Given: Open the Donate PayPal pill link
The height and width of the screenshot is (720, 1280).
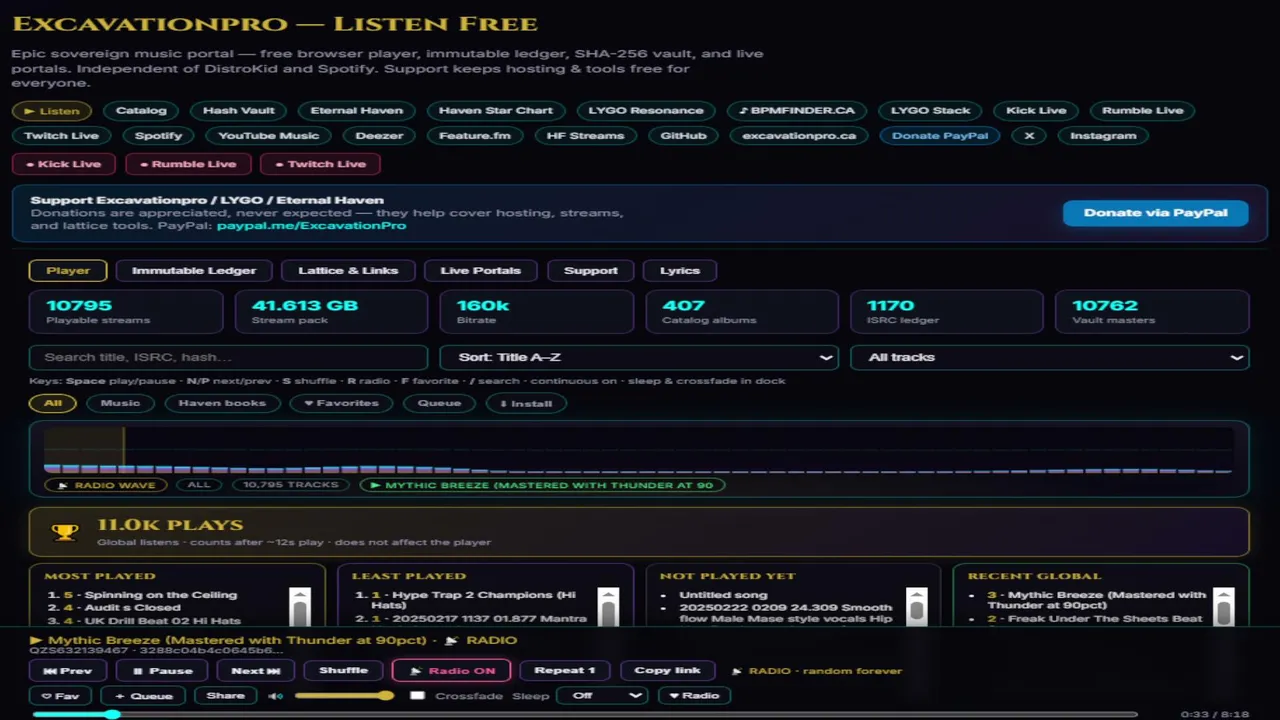Looking at the screenshot, I should 939,136.
